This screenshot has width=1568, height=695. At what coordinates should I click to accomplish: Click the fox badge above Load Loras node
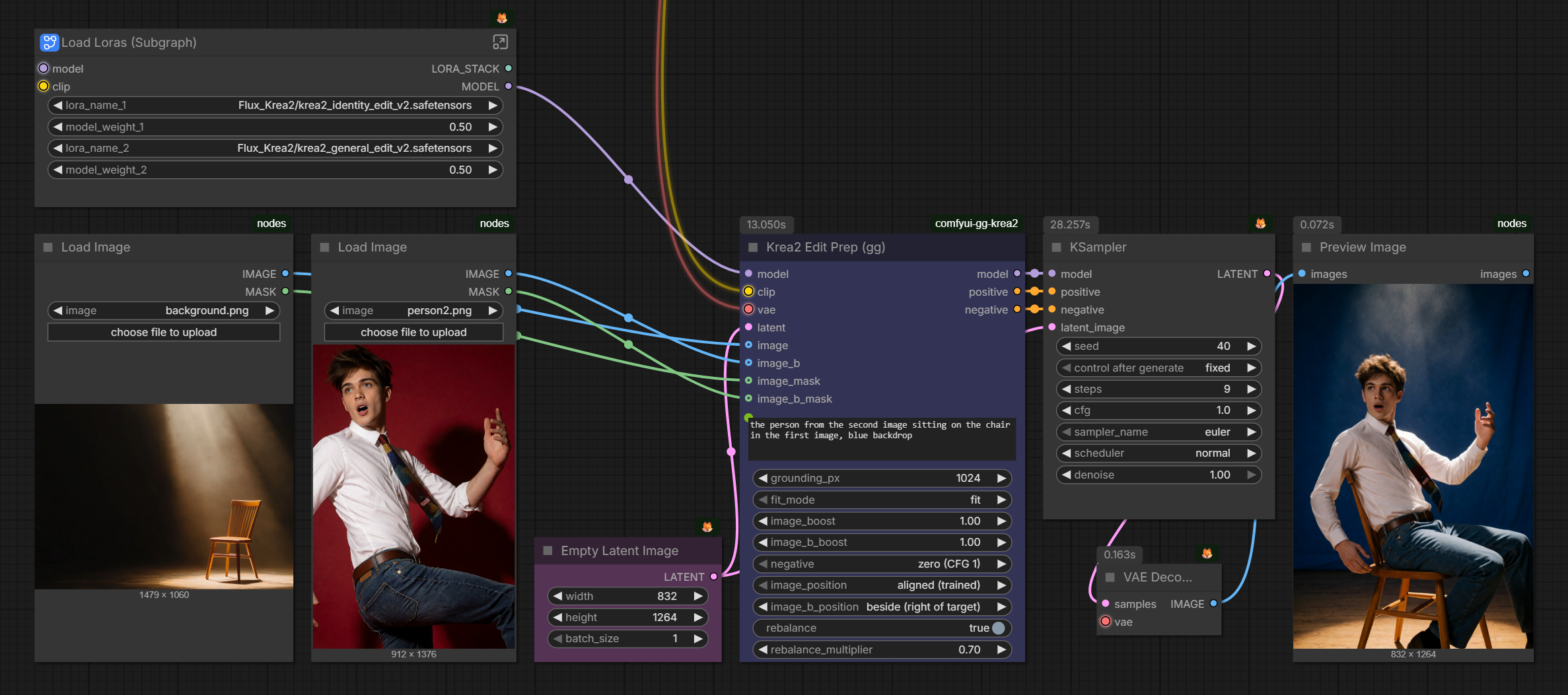tap(502, 18)
